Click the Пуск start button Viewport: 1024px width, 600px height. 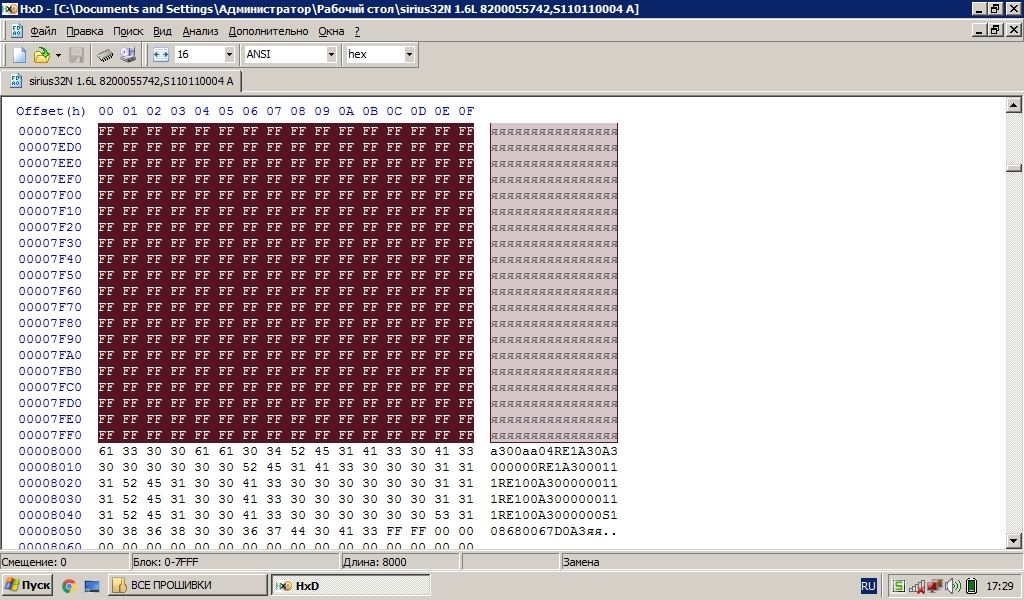point(27,586)
